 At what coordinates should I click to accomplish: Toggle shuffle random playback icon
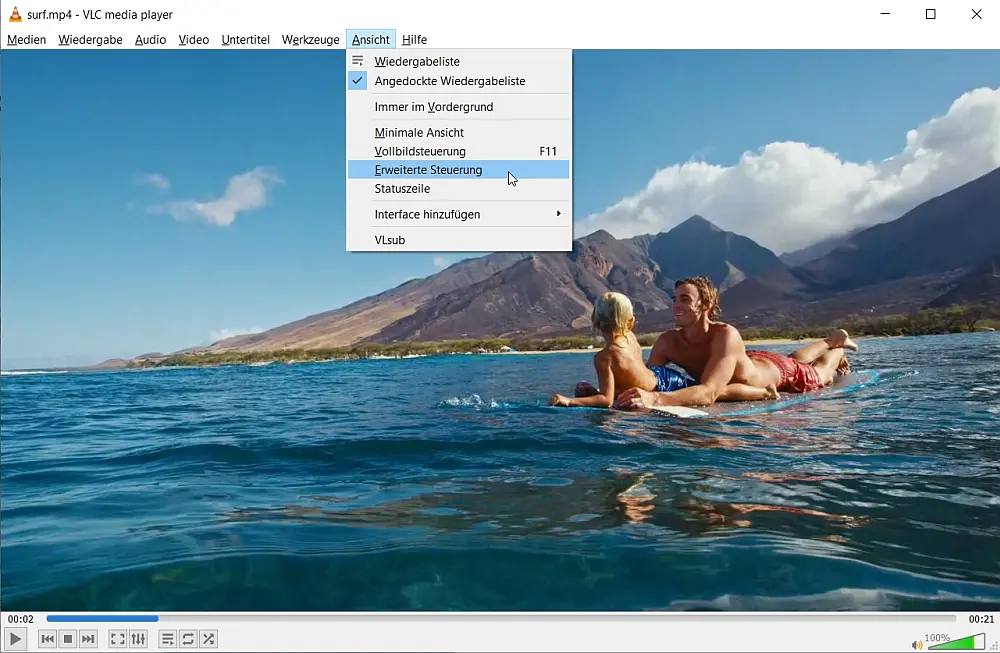(x=208, y=638)
